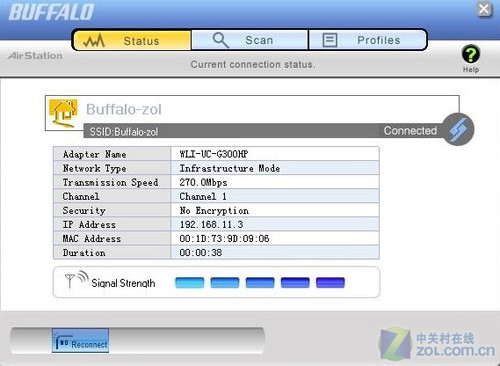Screen dimensions: 500x366
Task: Select the IP address '192.168.11.3'
Action: click(x=211, y=224)
